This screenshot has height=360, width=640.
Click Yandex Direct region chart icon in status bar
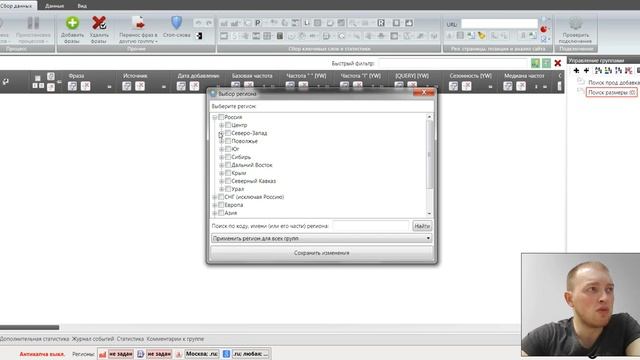click(x=102, y=354)
